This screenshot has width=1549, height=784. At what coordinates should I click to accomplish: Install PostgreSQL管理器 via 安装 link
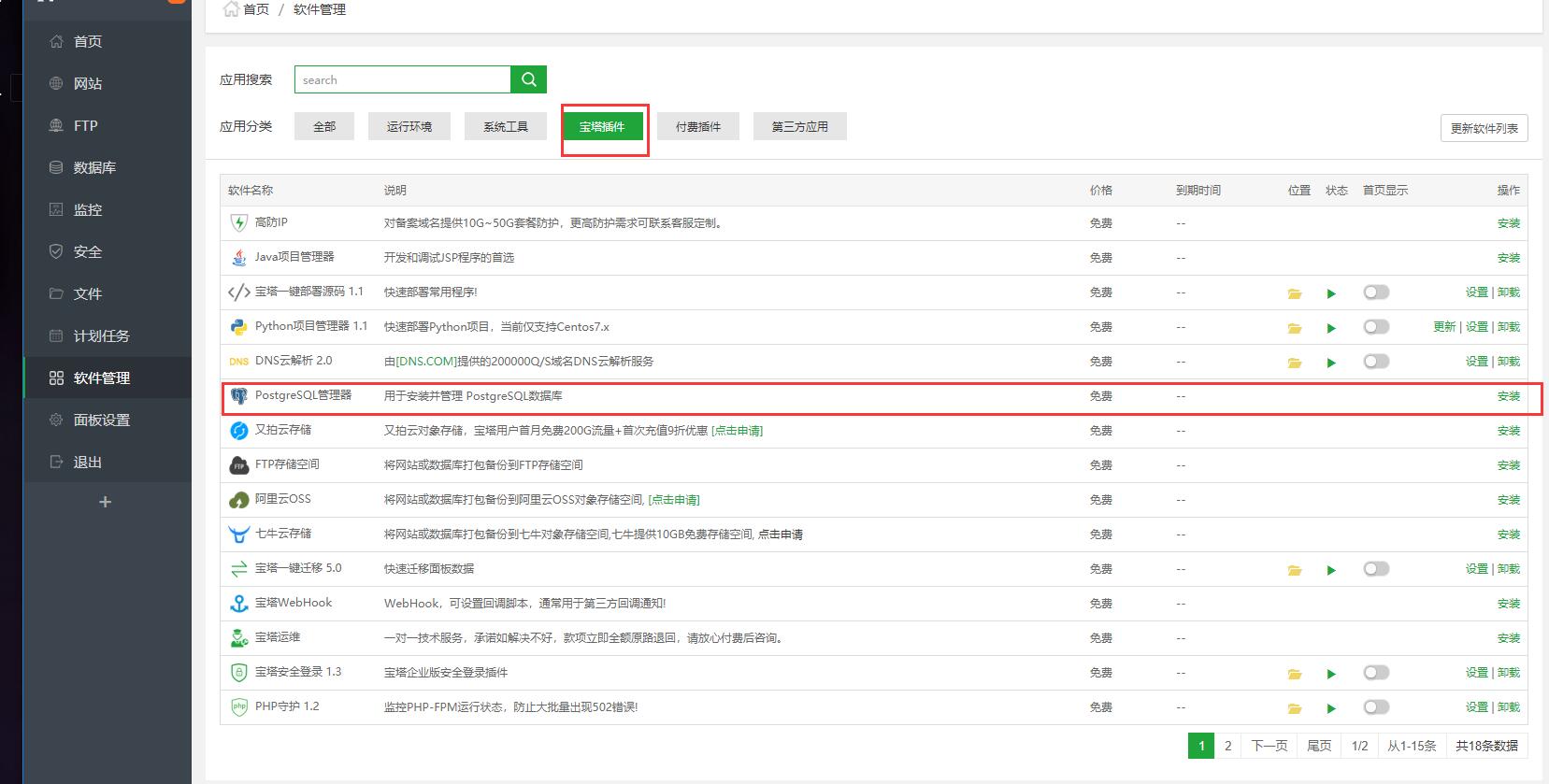[x=1509, y=396]
